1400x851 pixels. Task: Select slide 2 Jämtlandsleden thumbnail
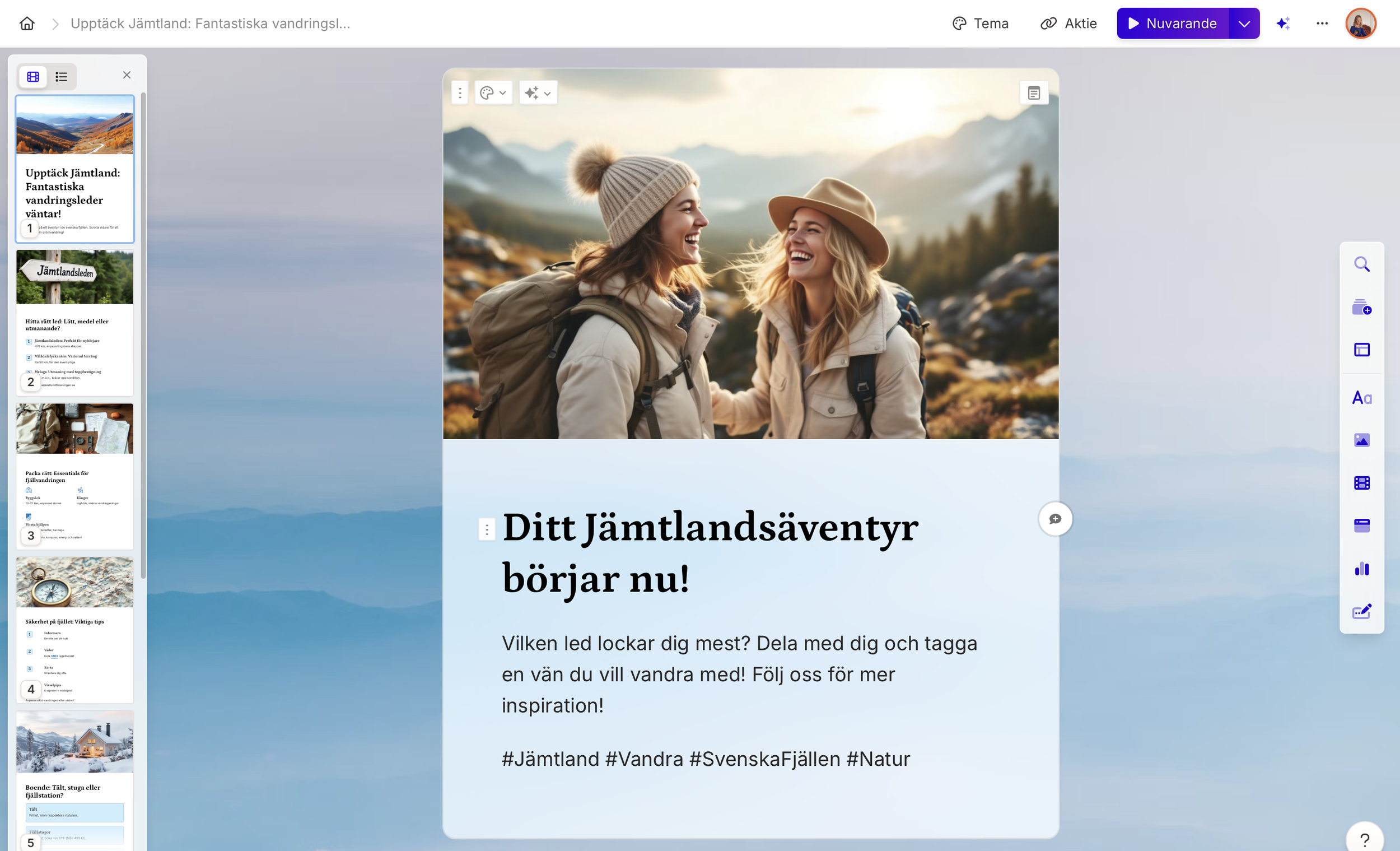click(x=74, y=322)
